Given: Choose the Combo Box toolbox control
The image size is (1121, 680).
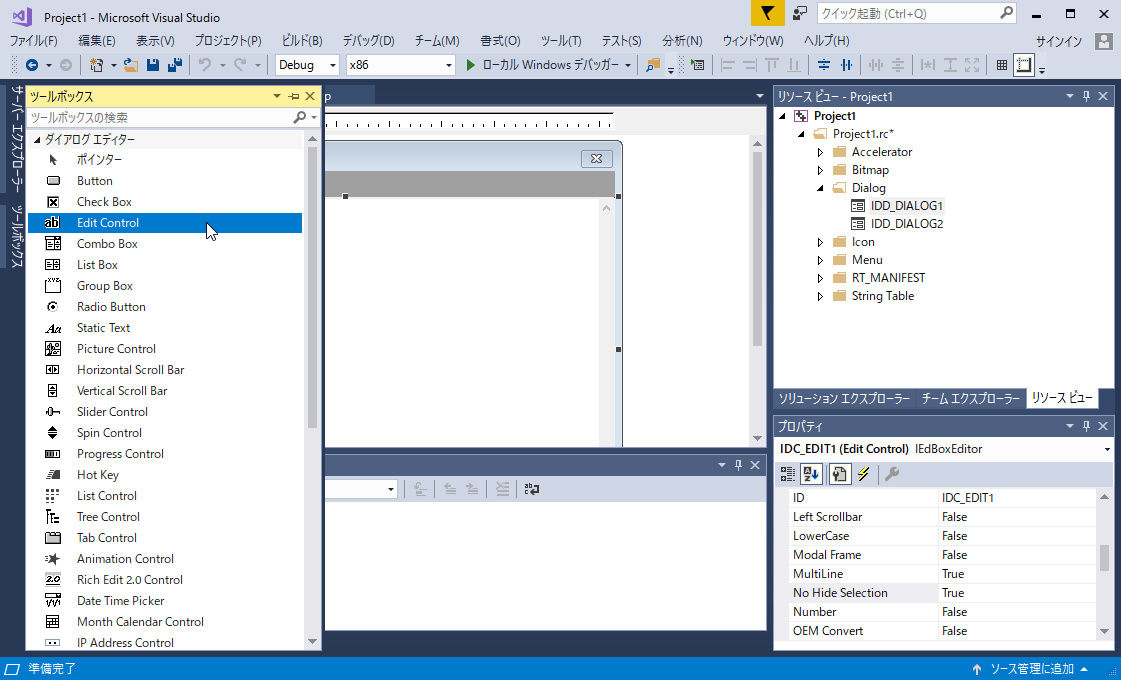Looking at the screenshot, I should [x=164, y=244].
